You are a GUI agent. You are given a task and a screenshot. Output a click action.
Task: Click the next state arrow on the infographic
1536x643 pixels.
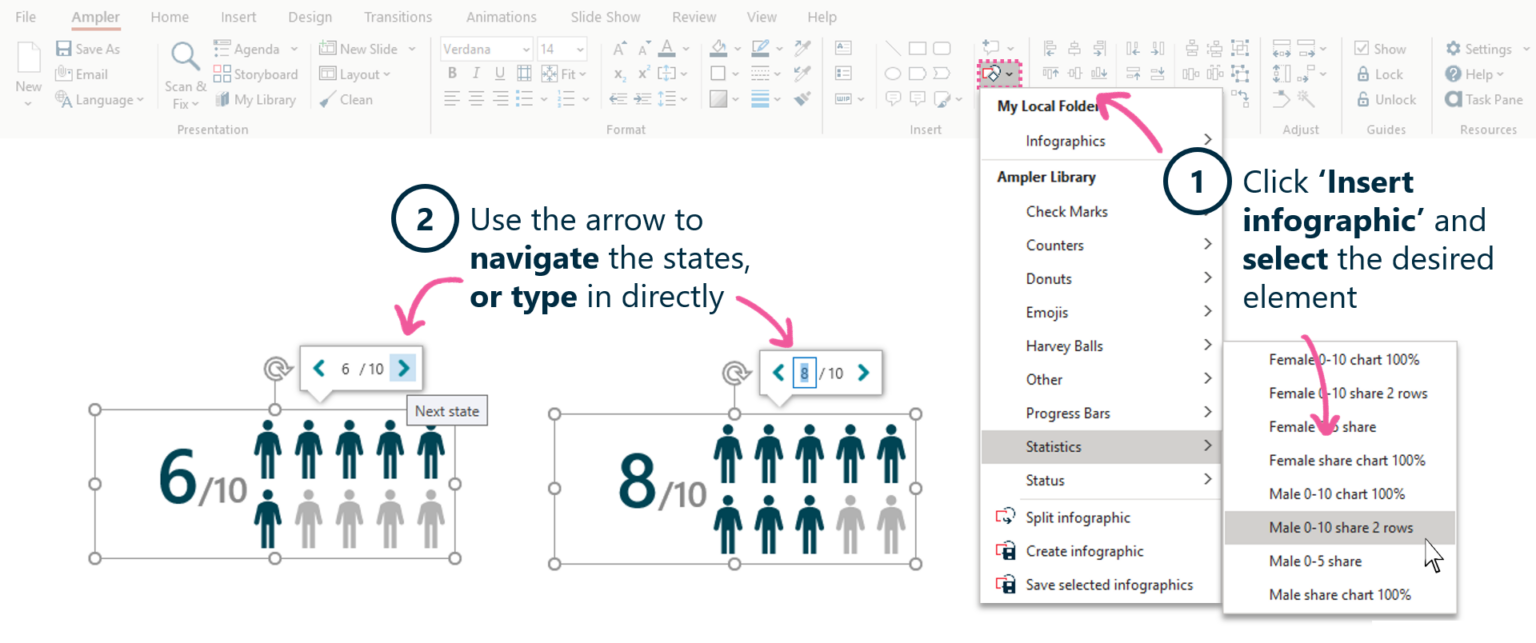[x=403, y=368]
